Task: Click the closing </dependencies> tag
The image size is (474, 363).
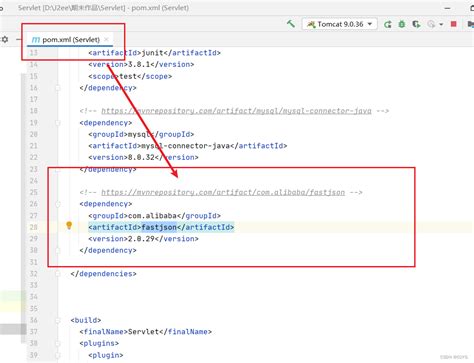Action: coord(103,274)
